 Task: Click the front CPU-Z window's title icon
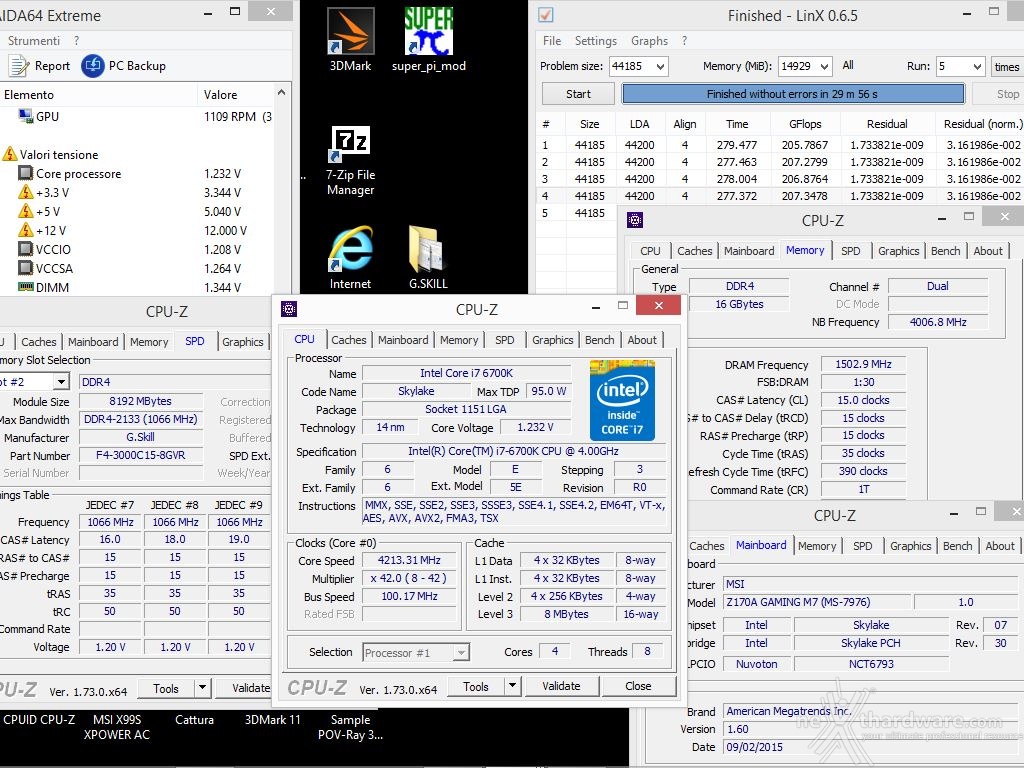pyautogui.click(x=289, y=309)
